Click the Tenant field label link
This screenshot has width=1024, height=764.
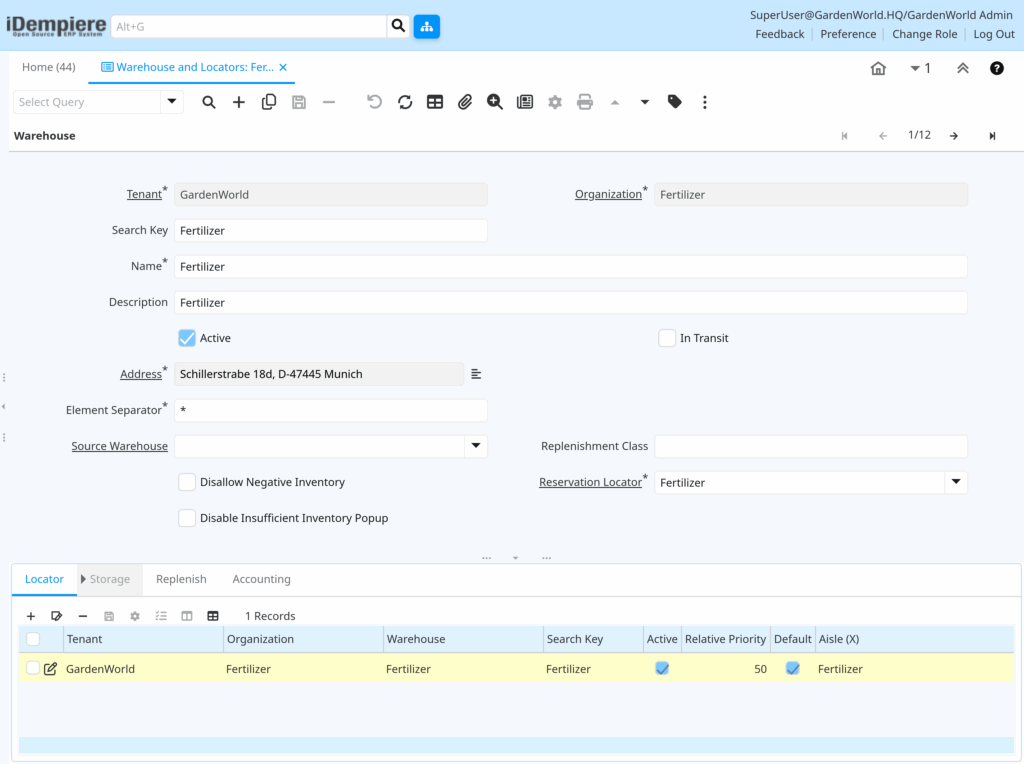(x=144, y=194)
